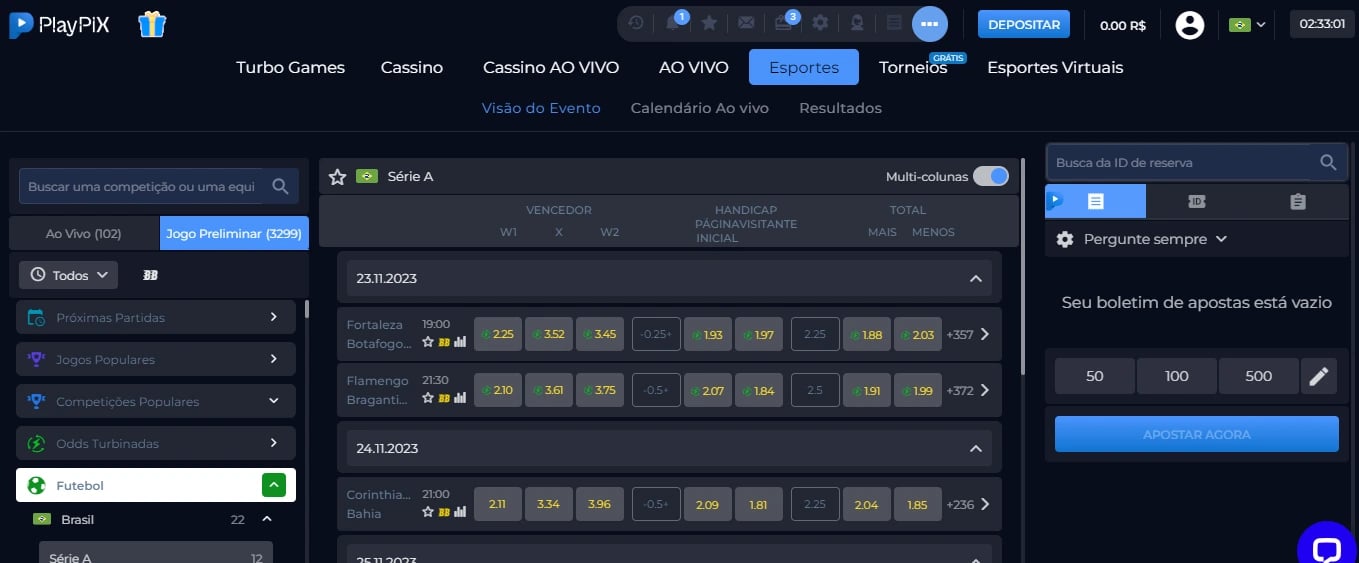Open settings gear in top toolbar
This screenshot has height=563, width=1359.
pos(820,23)
